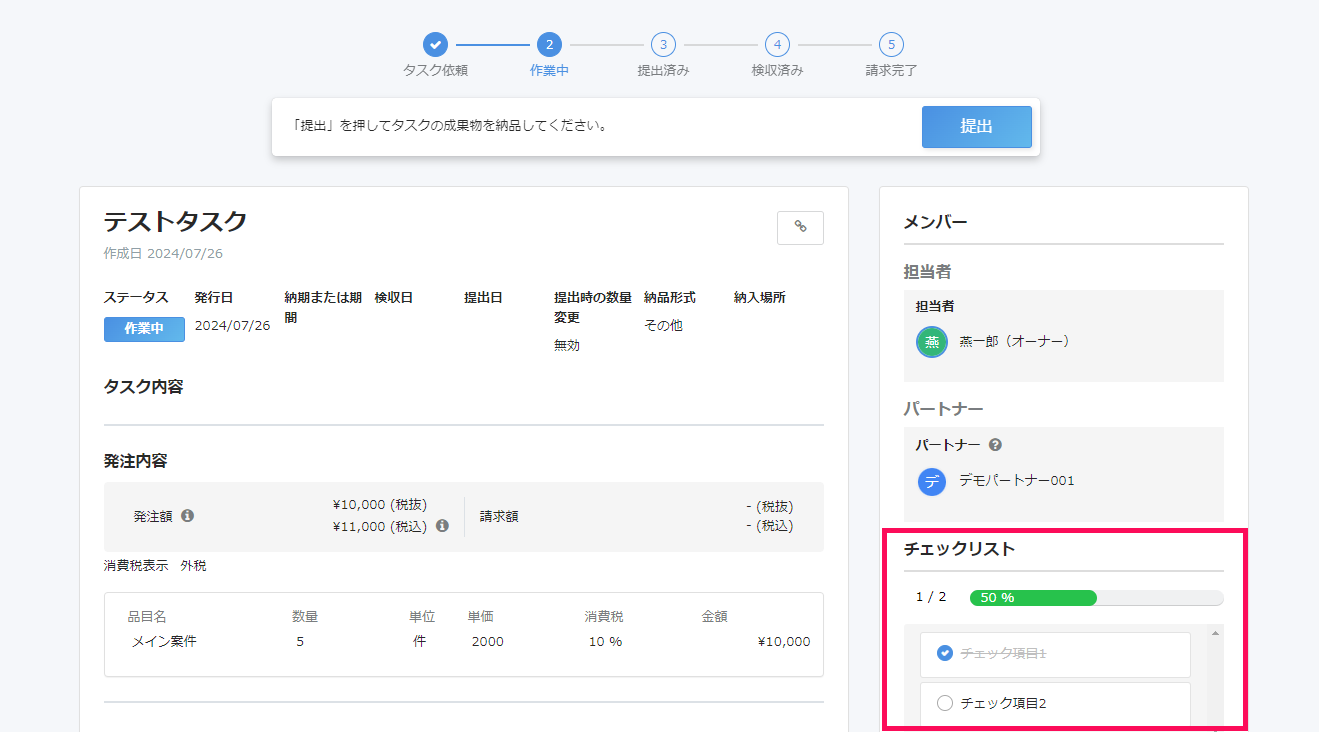Click the タスク内容 section heading

click(x=144, y=387)
